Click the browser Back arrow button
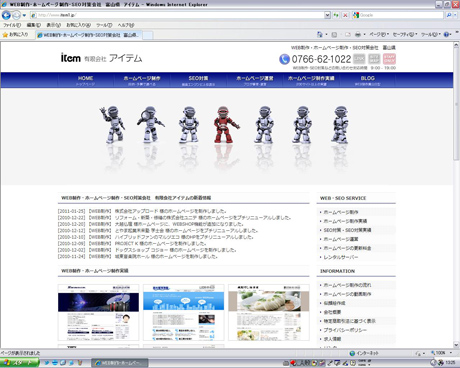The width and height of the screenshot is (460, 368). coord(6,15)
